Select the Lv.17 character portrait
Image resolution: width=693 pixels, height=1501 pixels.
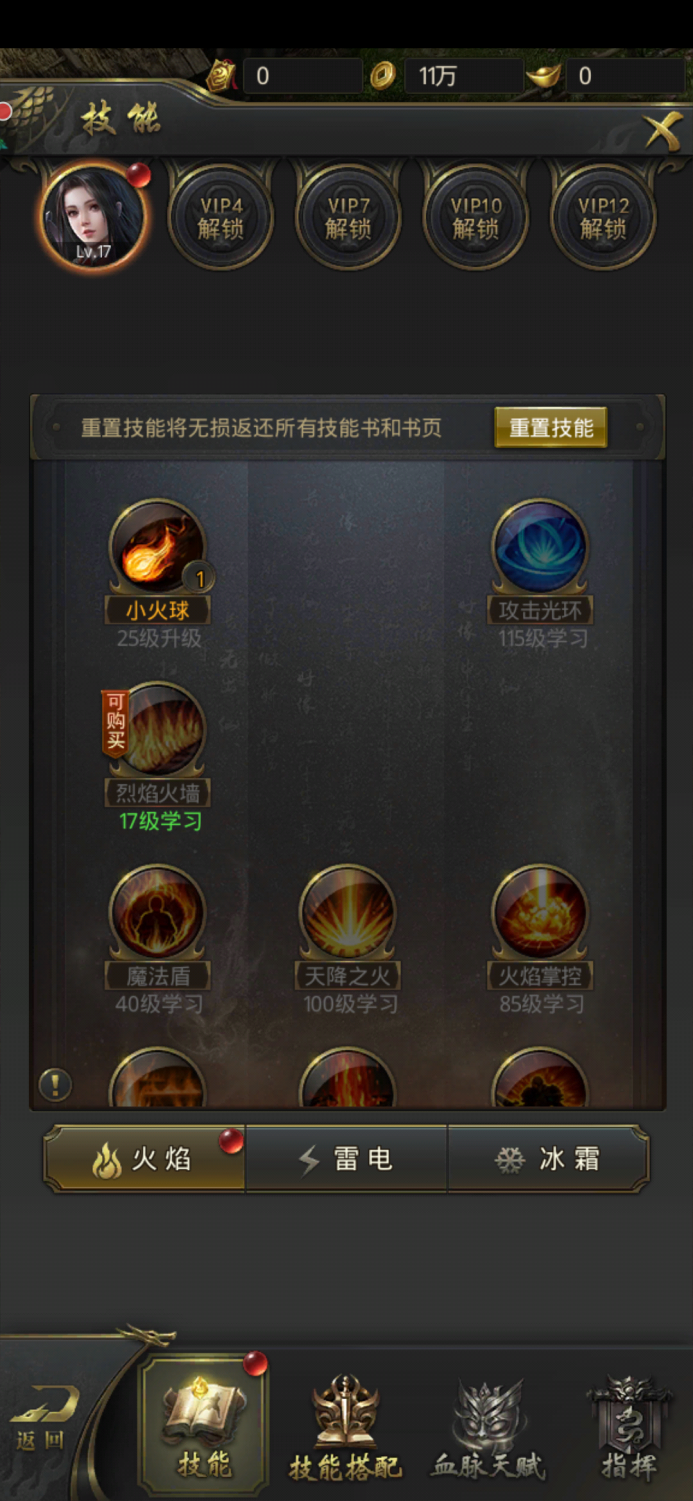93,216
